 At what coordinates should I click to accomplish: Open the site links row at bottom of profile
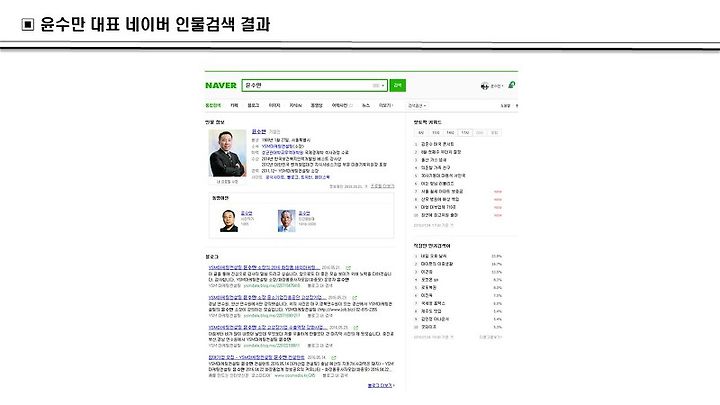click(296, 177)
